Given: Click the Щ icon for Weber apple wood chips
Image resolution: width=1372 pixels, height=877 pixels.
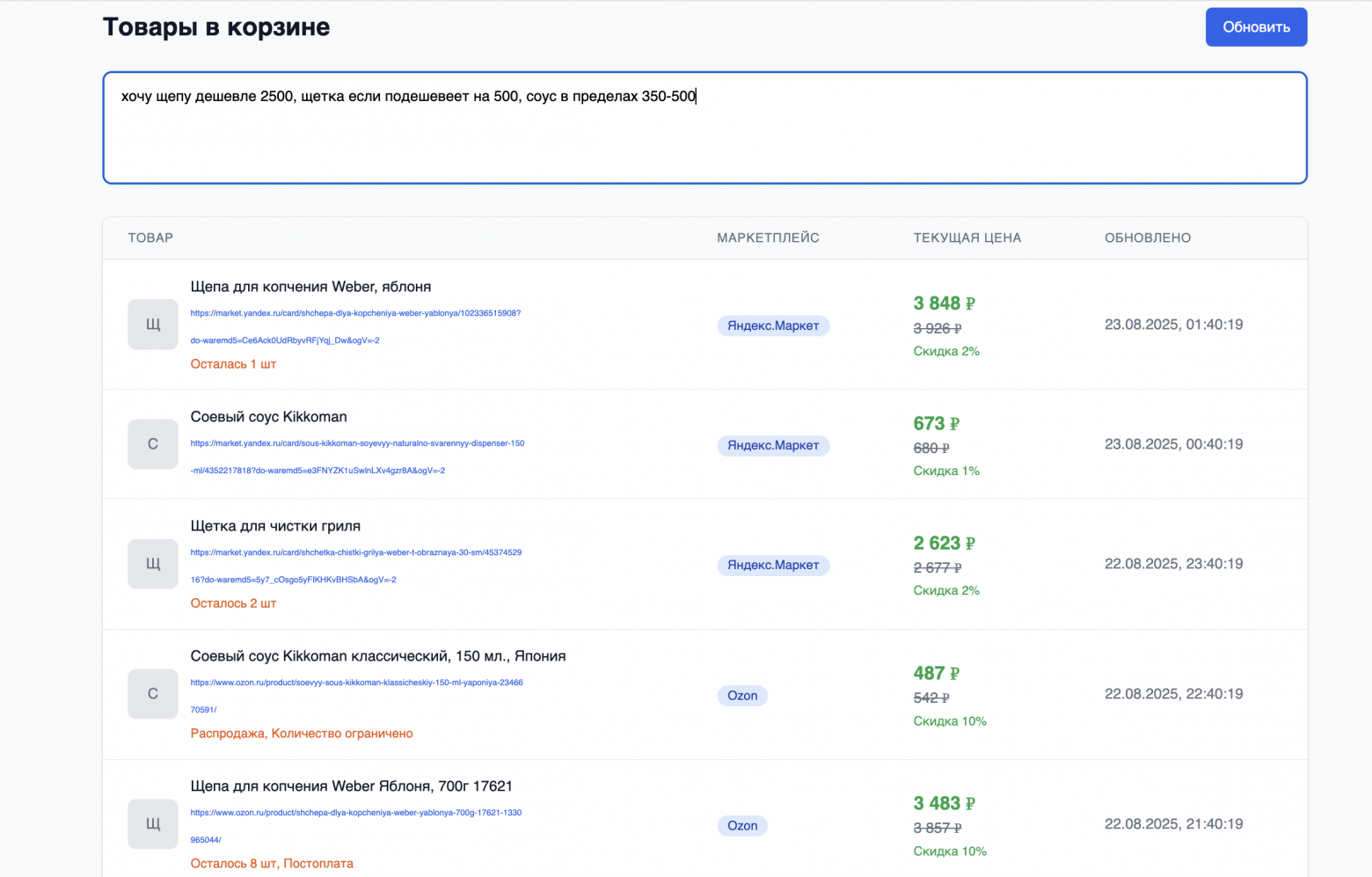Looking at the screenshot, I should (152, 324).
